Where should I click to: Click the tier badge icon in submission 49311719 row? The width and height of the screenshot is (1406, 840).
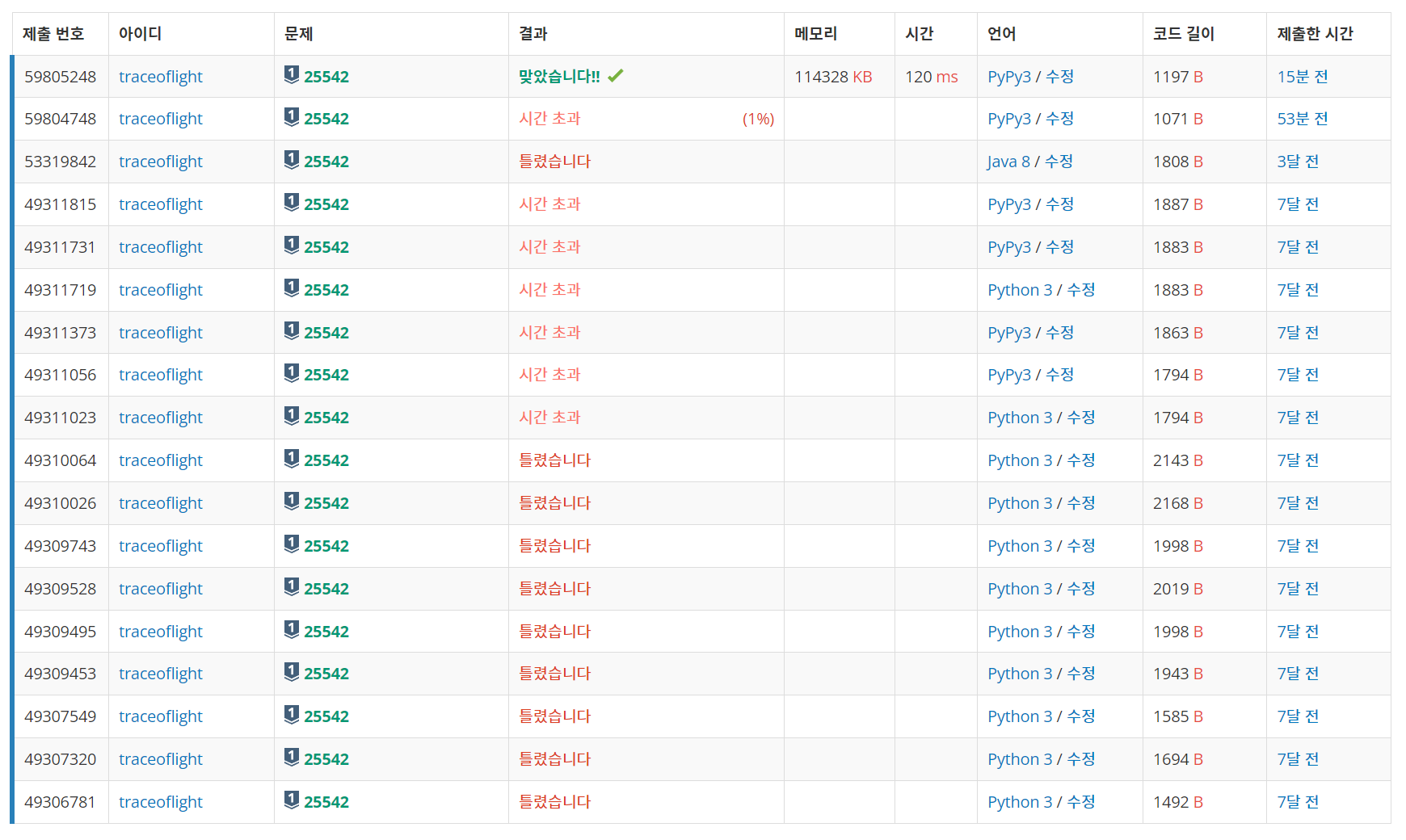pyautogui.click(x=292, y=288)
